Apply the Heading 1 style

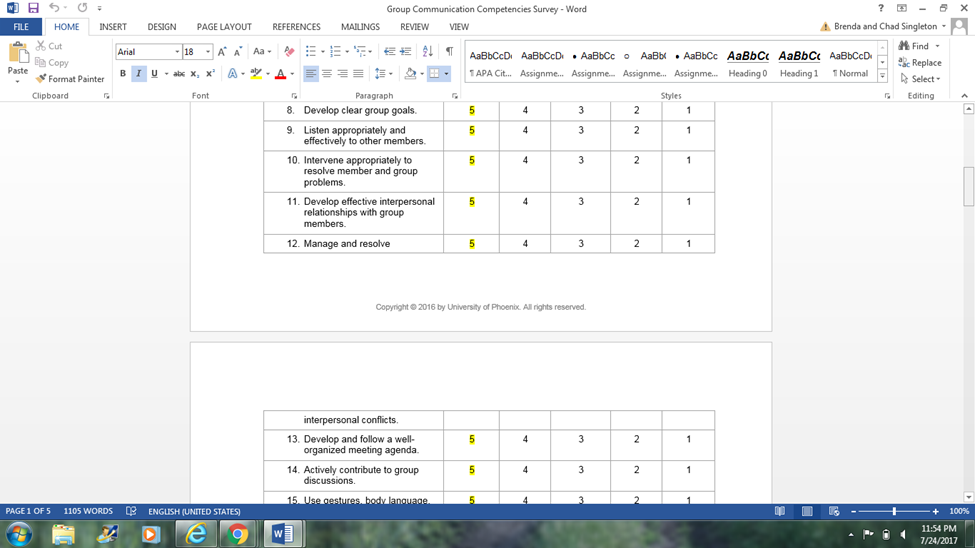point(799,63)
